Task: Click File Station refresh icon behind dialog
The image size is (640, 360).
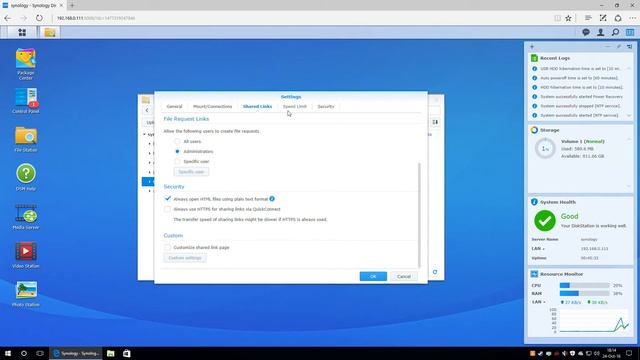Action: [435, 272]
